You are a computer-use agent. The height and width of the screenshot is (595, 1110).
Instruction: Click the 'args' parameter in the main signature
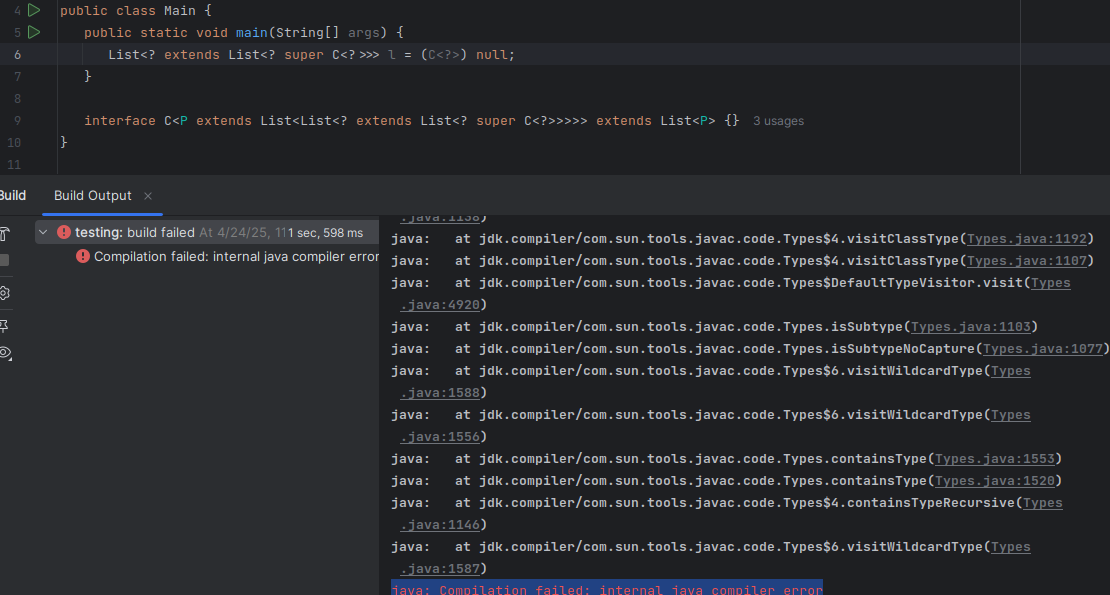point(364,33)
